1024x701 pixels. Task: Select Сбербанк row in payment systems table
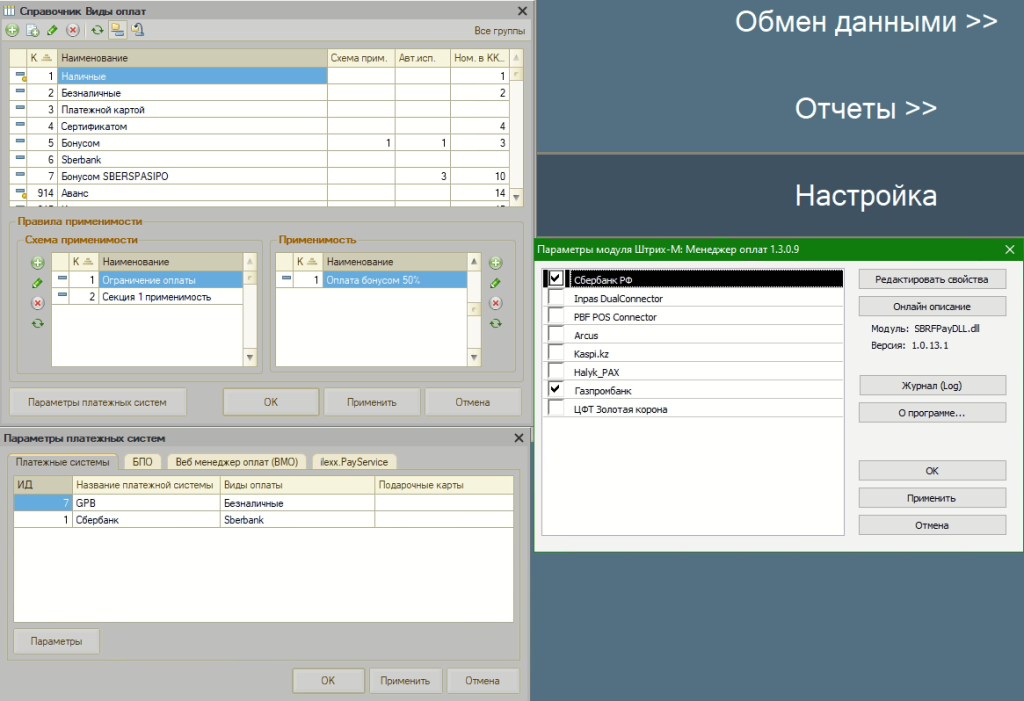click(x=263, y=520)
